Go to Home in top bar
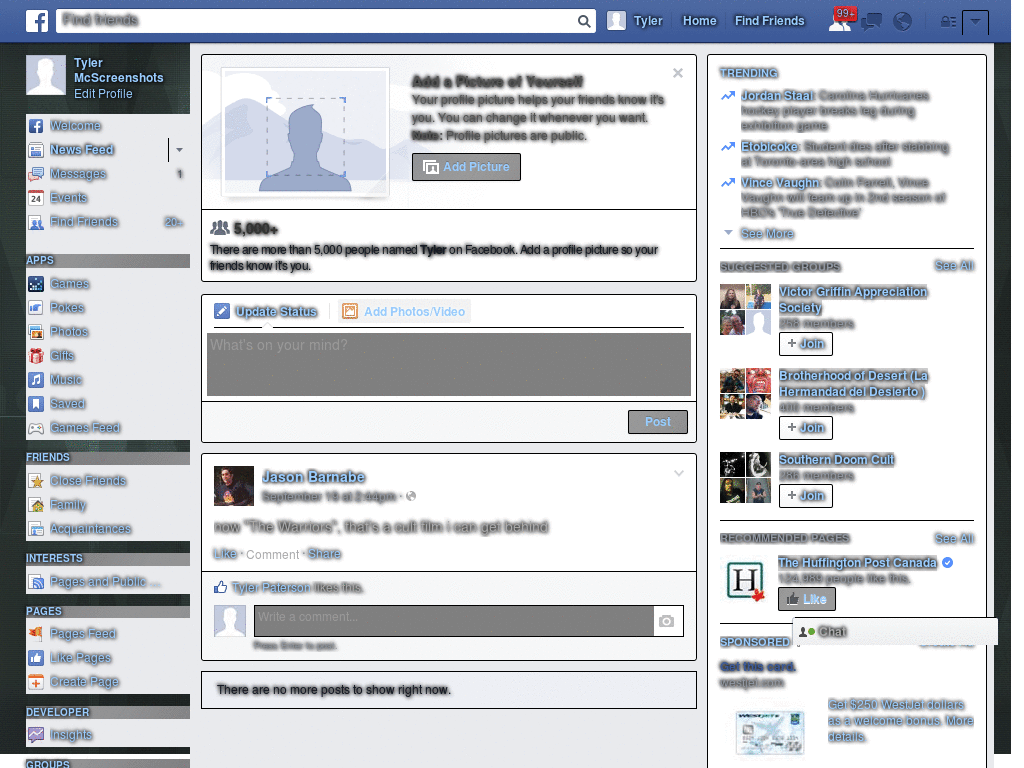 click(699, 21)
